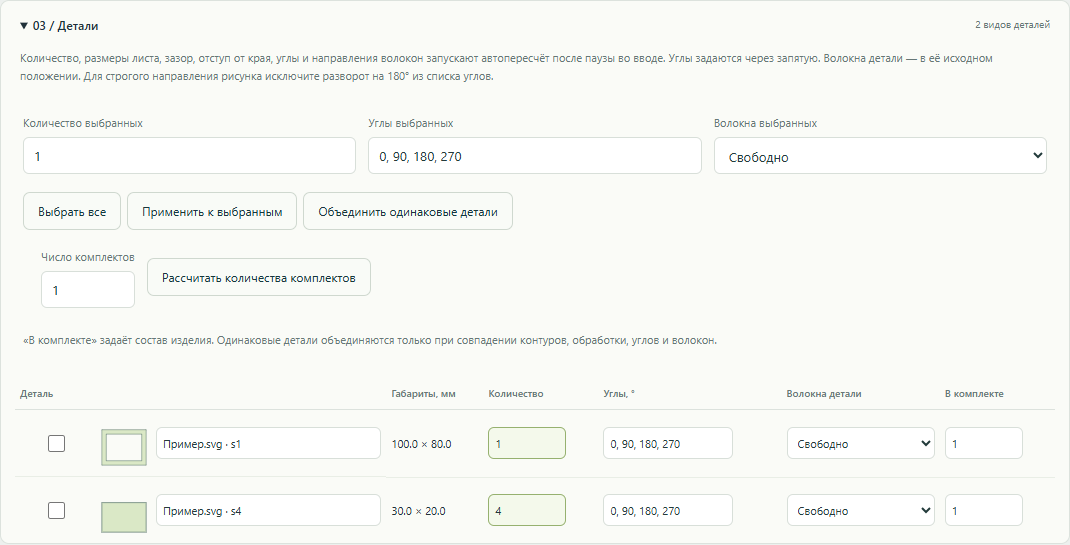Click the Волокна детали column header
Image resolution: width=1070 pixels, height=545 pixels.
(x=824, y=394)
